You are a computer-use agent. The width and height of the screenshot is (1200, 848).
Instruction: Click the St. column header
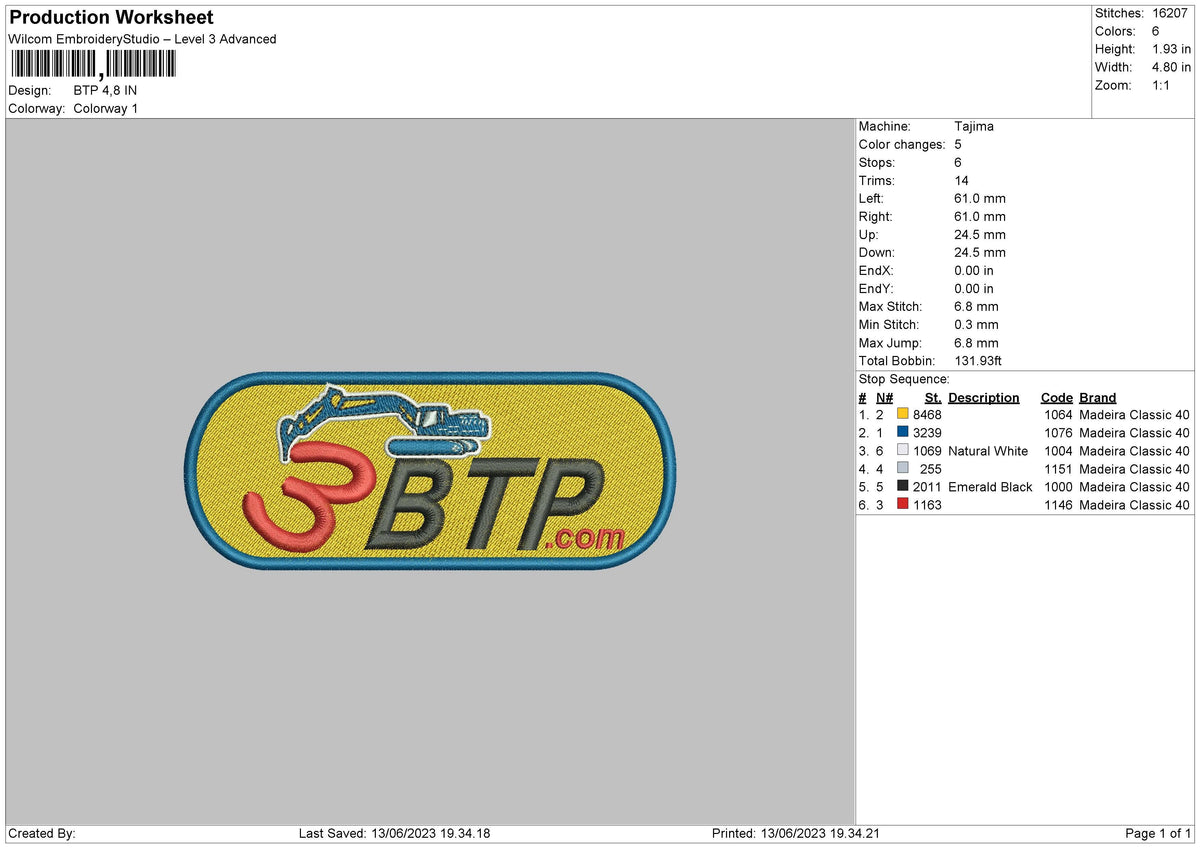click(932, 397)
